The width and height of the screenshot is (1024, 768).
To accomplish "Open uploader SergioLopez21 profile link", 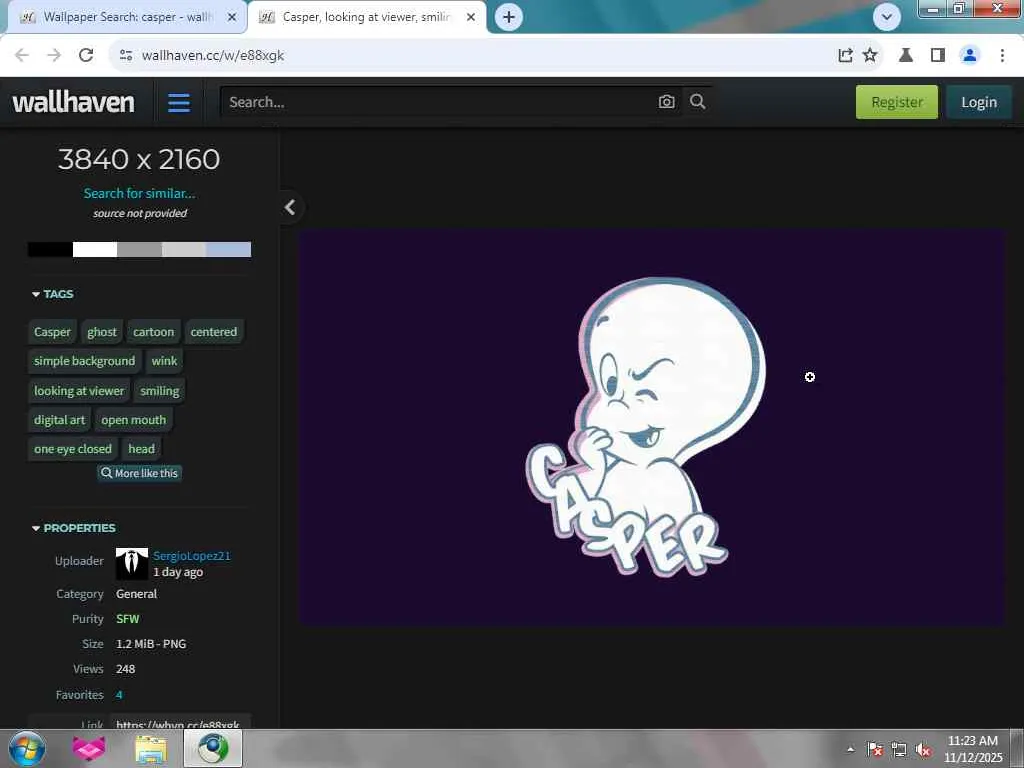I will (191, 556).
